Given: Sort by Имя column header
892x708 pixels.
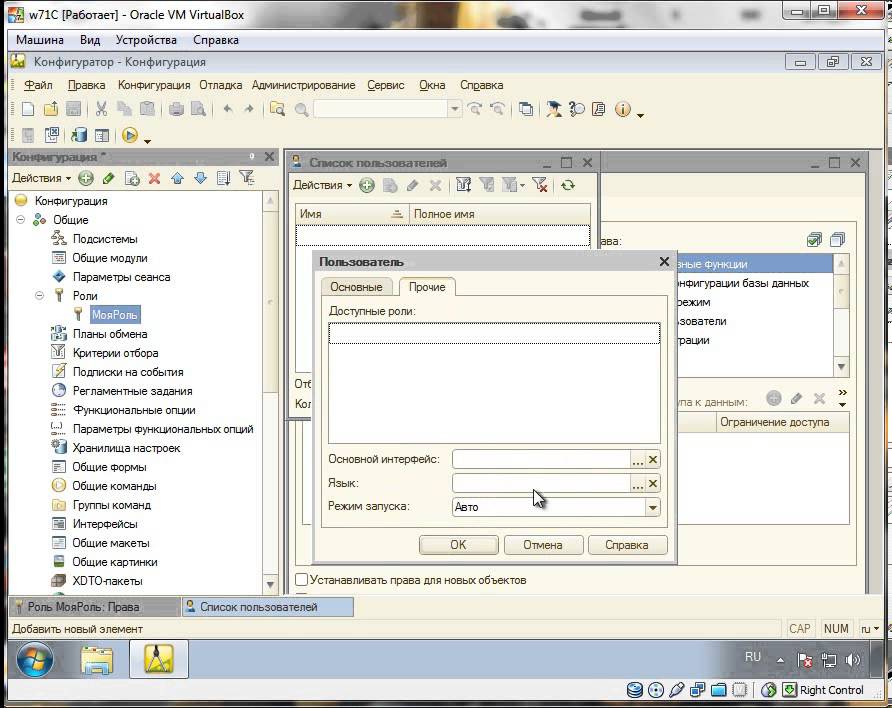Looking at the screenshot, I should pos(352,214).
